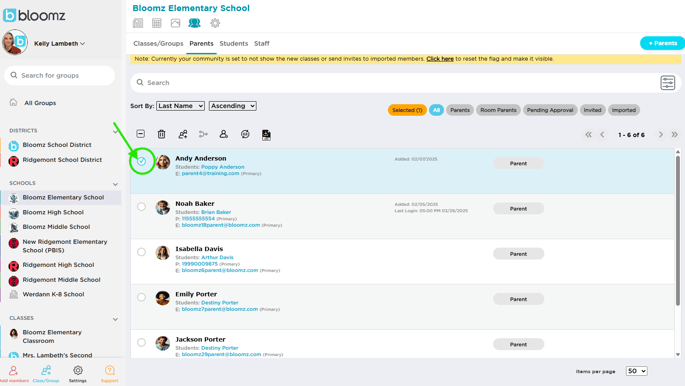Open the posts feed icon under school title
Viewport: 685px width, 386px height.
point(138,23)
